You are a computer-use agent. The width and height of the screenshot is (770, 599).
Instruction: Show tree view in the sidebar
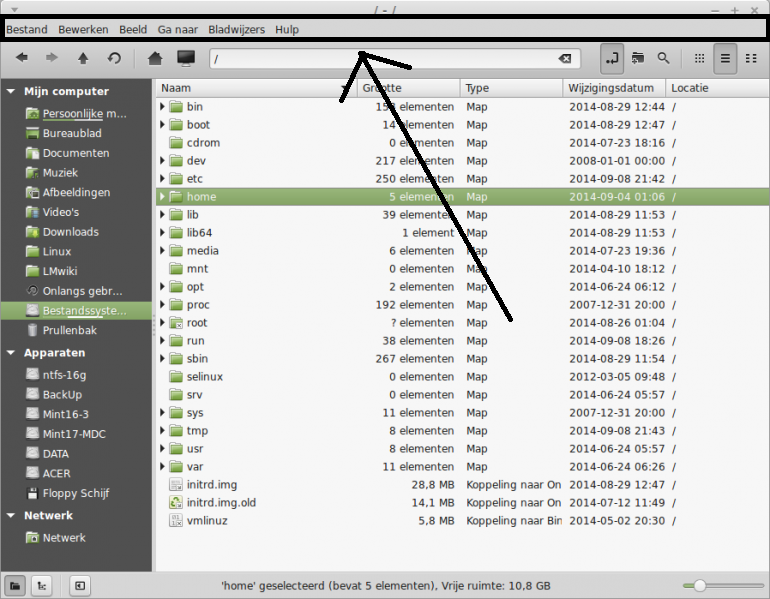tap(42, 585)
